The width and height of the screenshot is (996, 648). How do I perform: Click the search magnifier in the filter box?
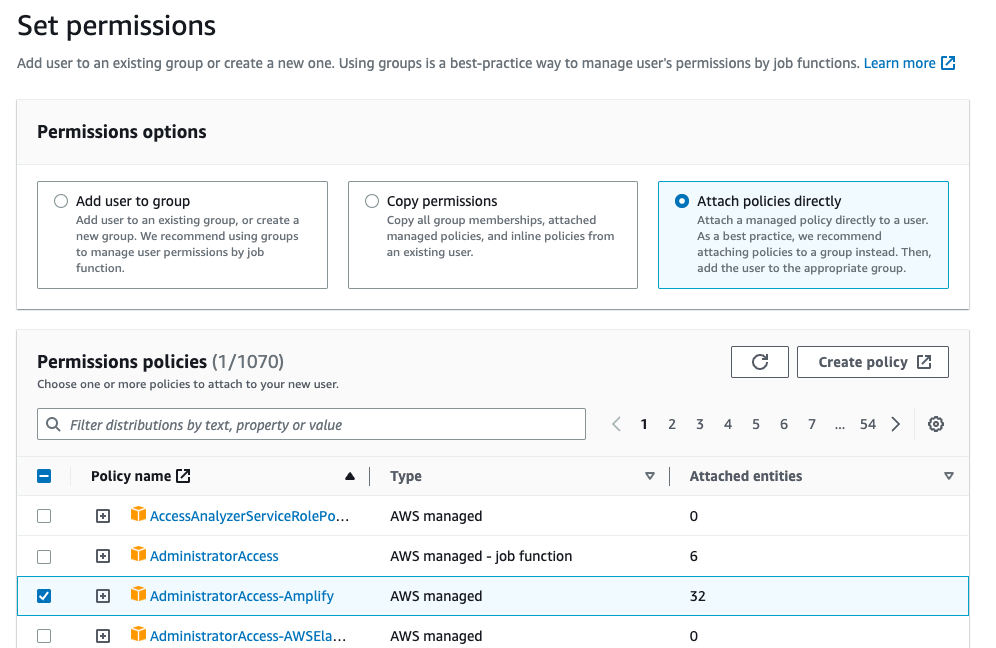(53, 424)
